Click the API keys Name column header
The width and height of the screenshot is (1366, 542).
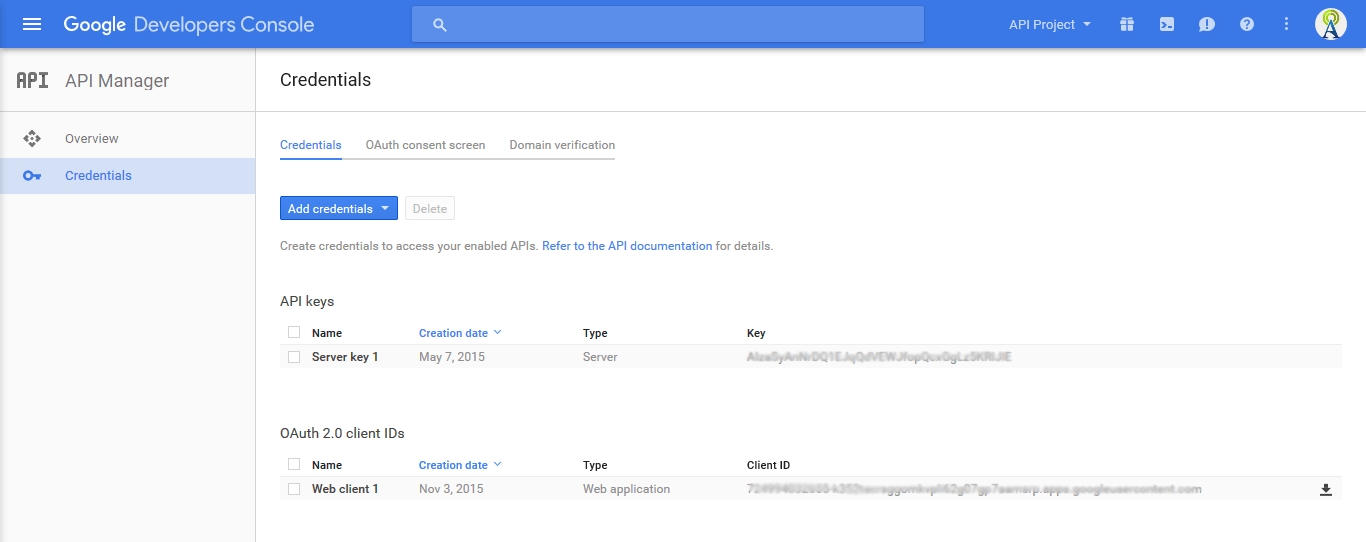coord(327,333)
